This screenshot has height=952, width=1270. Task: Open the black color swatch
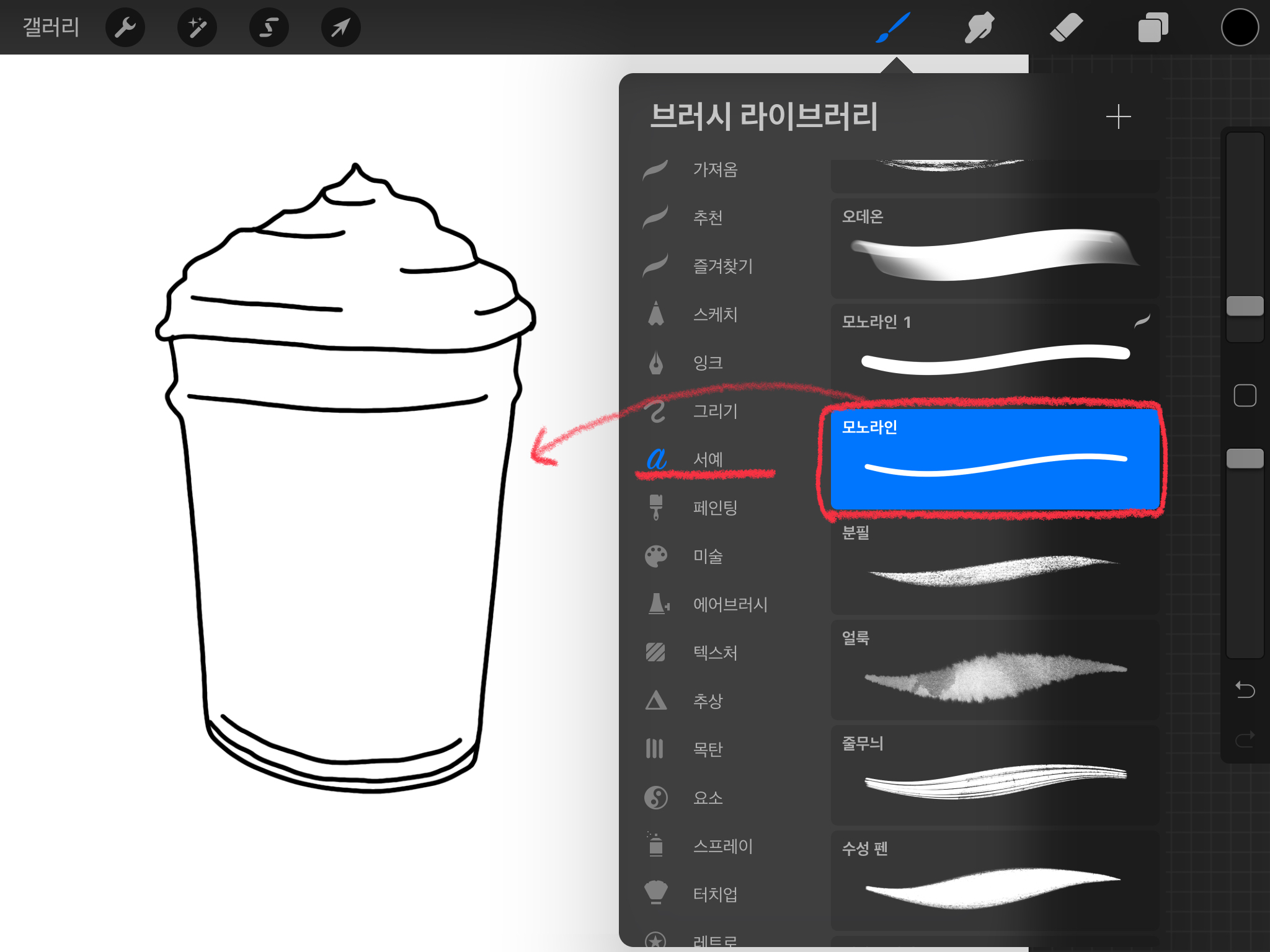(1239, 27)
